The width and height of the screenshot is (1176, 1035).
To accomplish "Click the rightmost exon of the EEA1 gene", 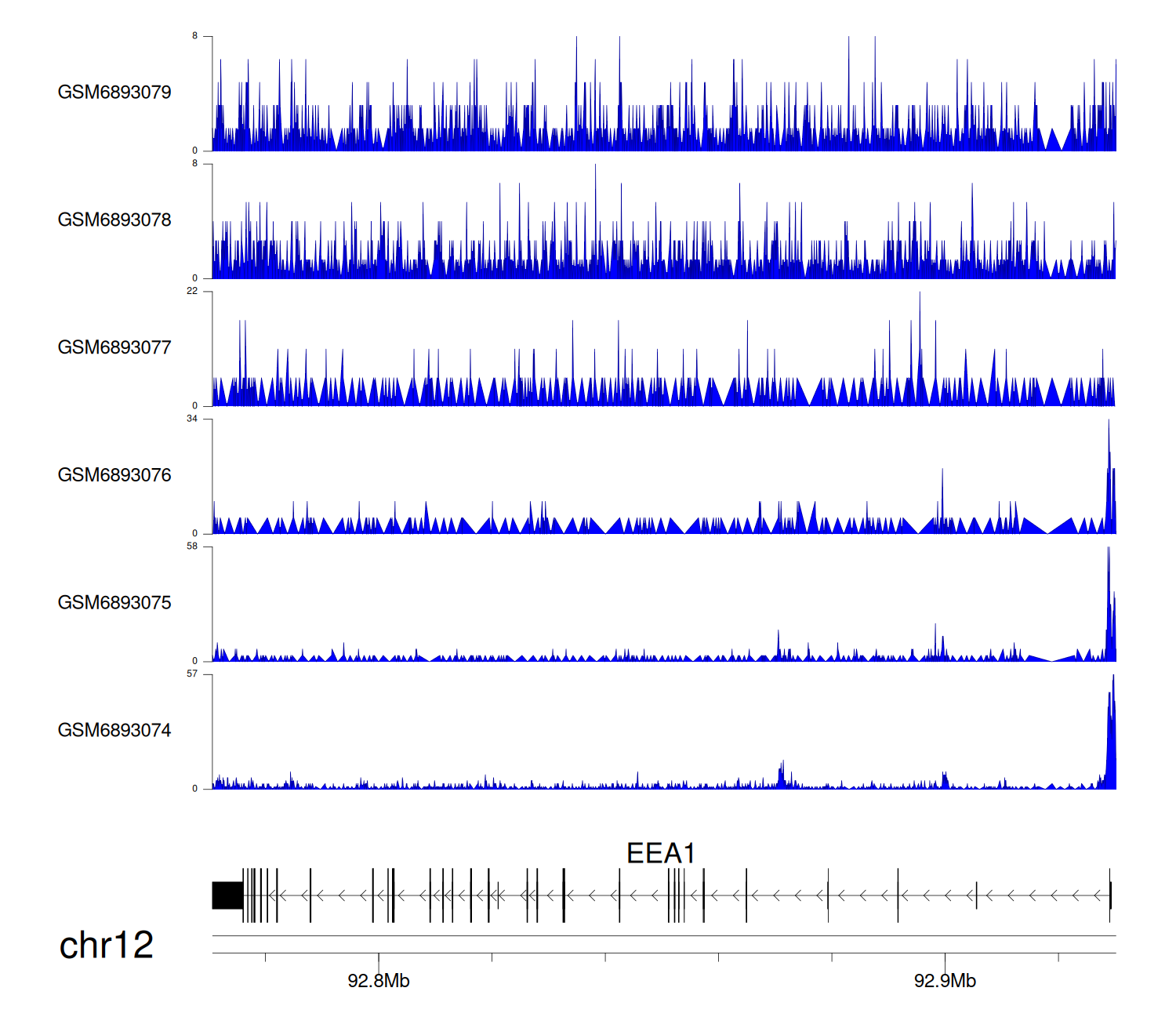I will 1110,895.
